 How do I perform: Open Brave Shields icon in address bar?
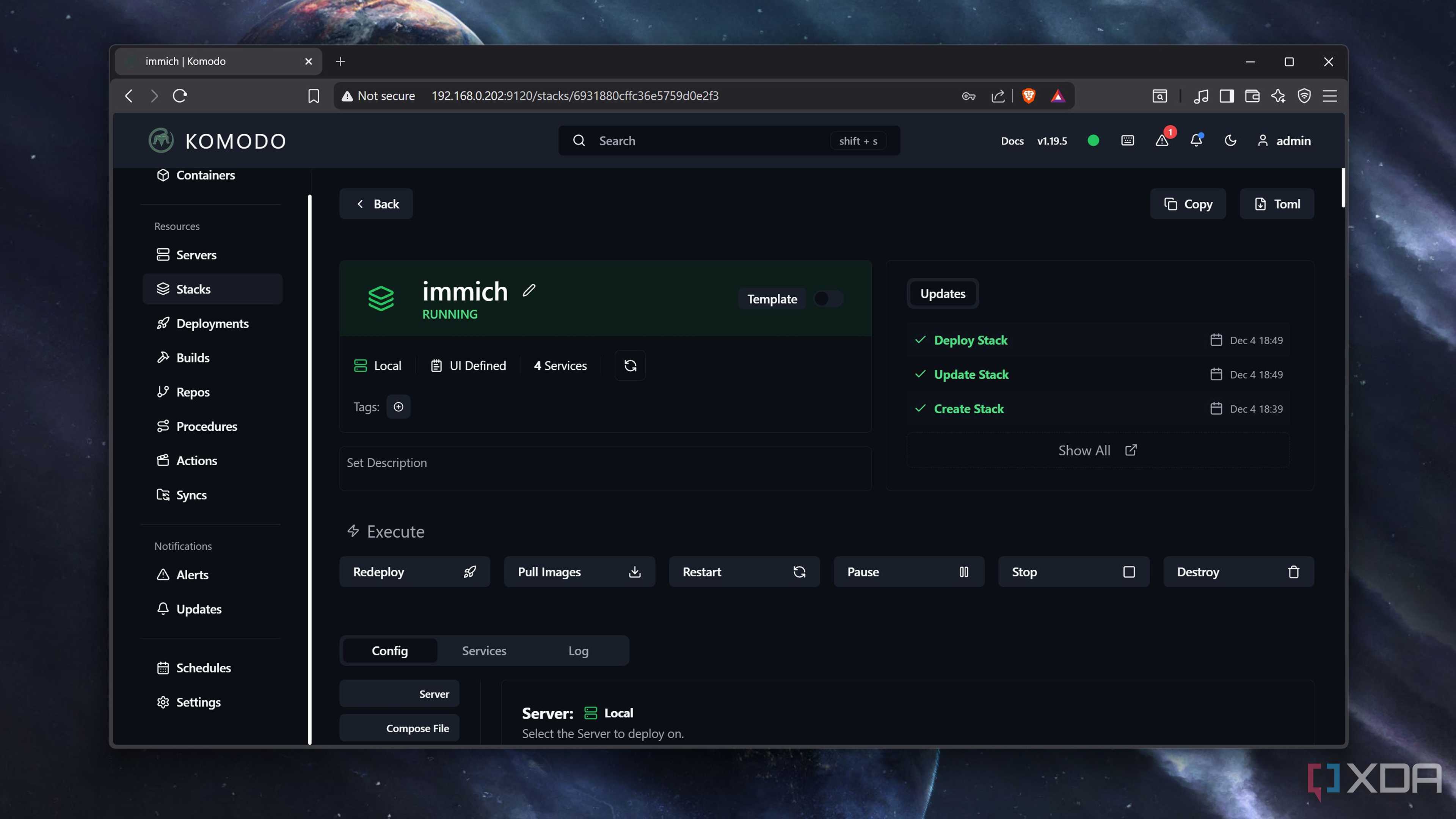pyautogui.click(x=1029, y=96)
